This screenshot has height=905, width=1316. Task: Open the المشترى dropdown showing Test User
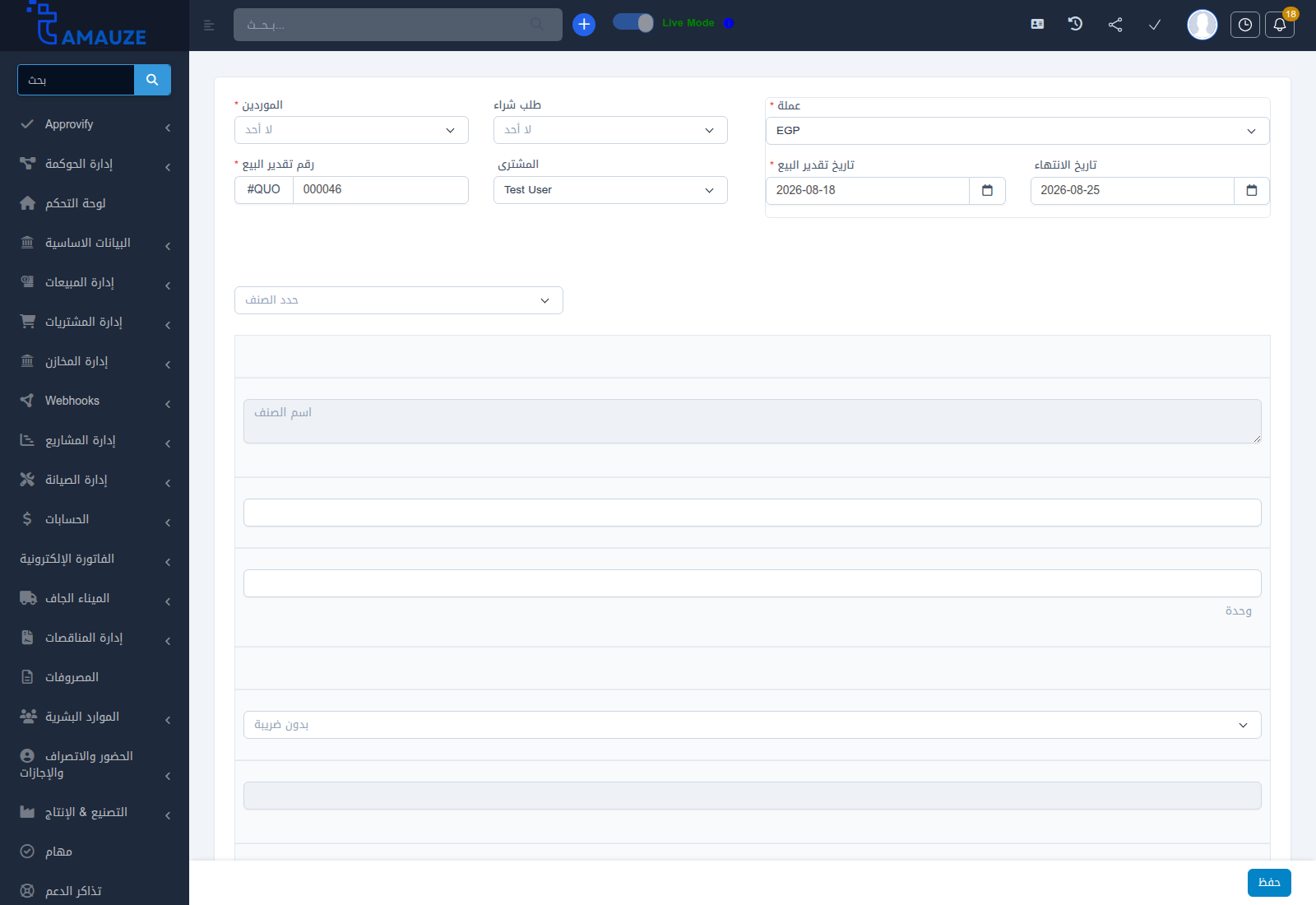pyautogui.click(x=610, y=190)
